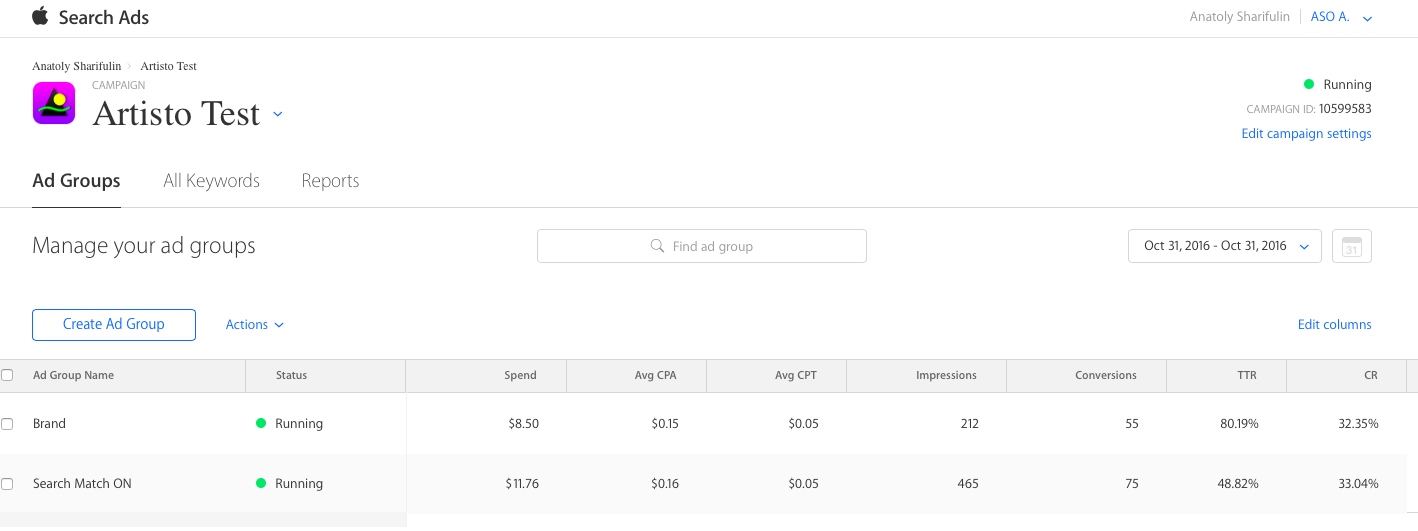Click the green campaign Running indicator
1418x531 pixels.
point(1309,84)
